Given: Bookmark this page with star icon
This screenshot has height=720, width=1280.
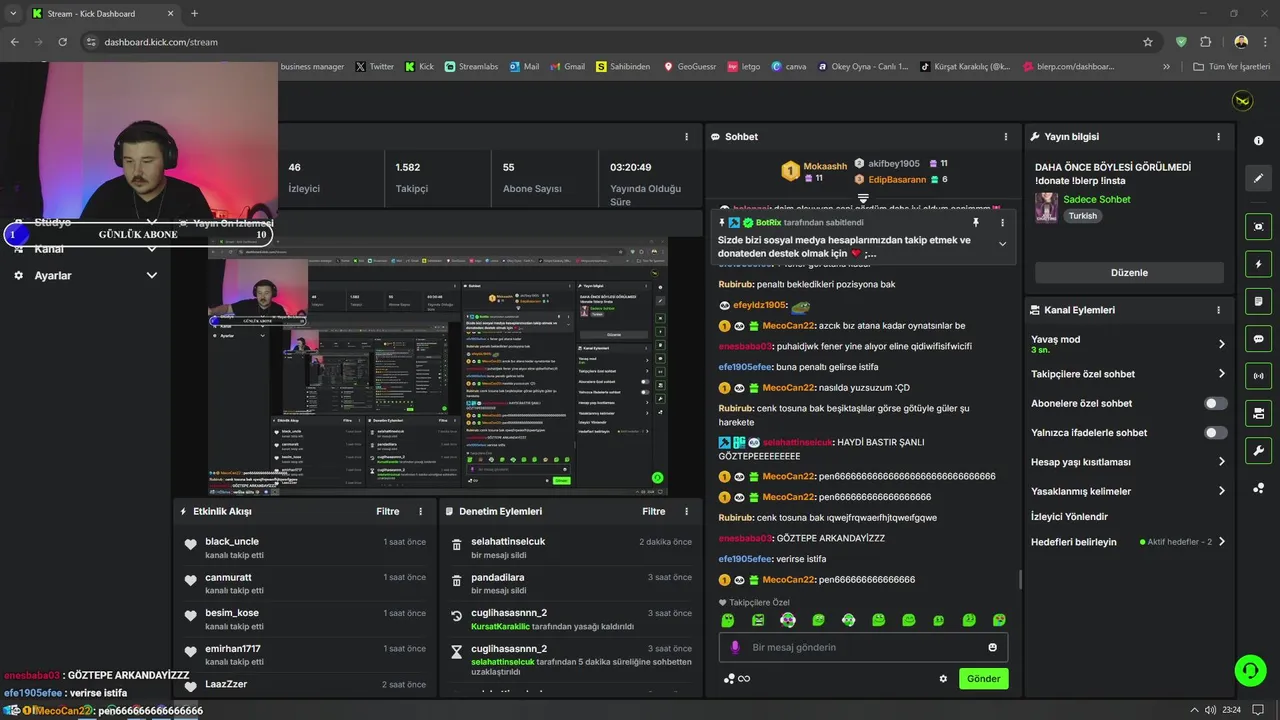Looking at the screenshot, I should pos(1148,42).
